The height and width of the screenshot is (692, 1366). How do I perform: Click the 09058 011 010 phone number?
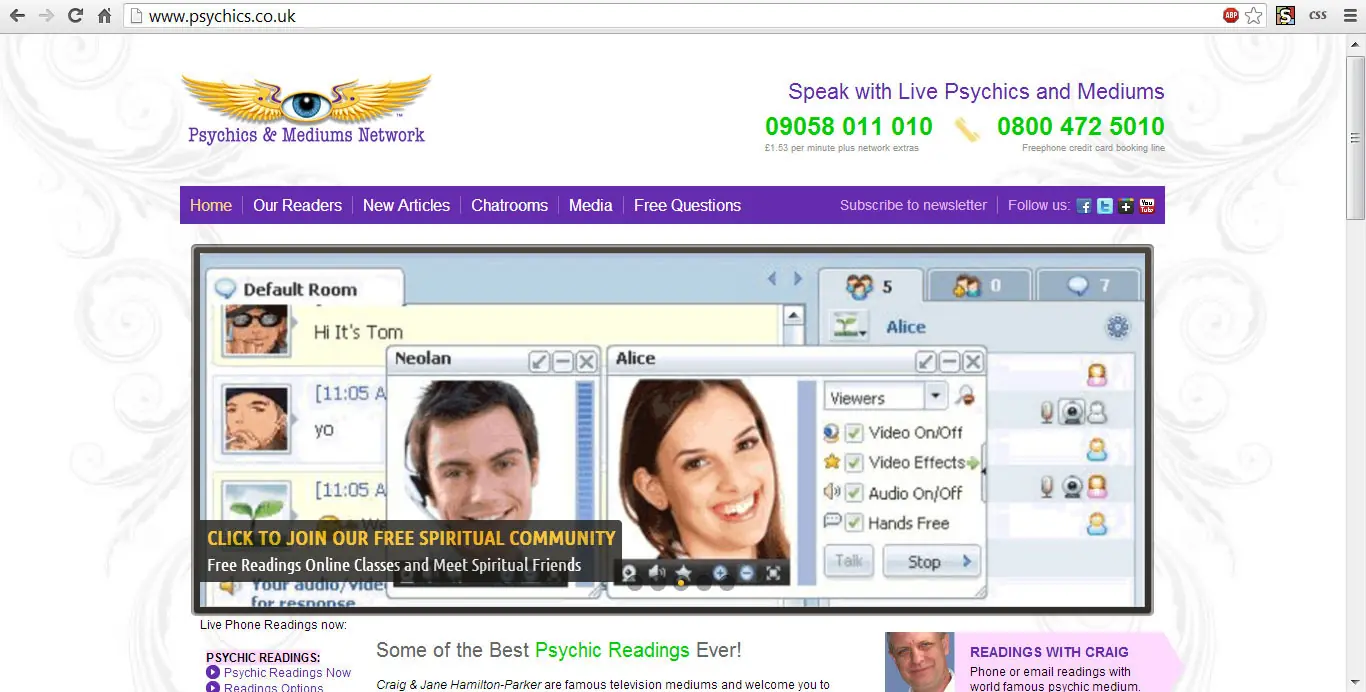tap(849, 127)
